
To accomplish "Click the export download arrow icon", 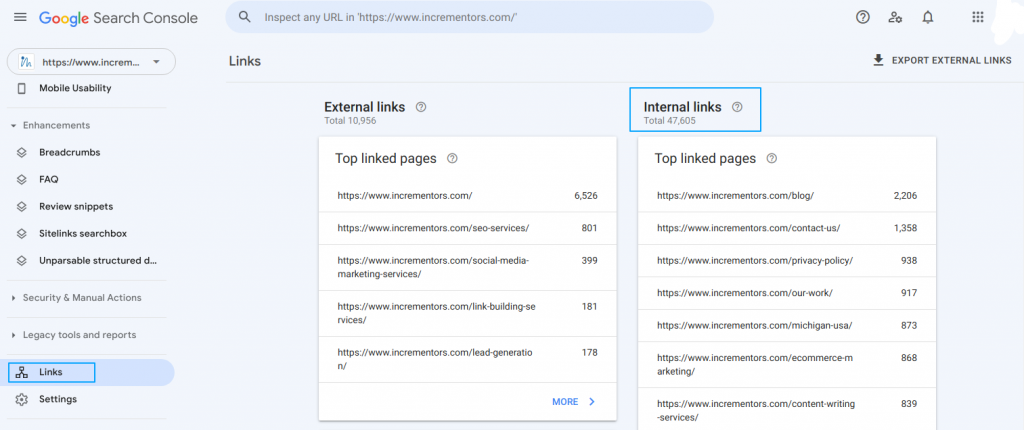I will (878, 60).
